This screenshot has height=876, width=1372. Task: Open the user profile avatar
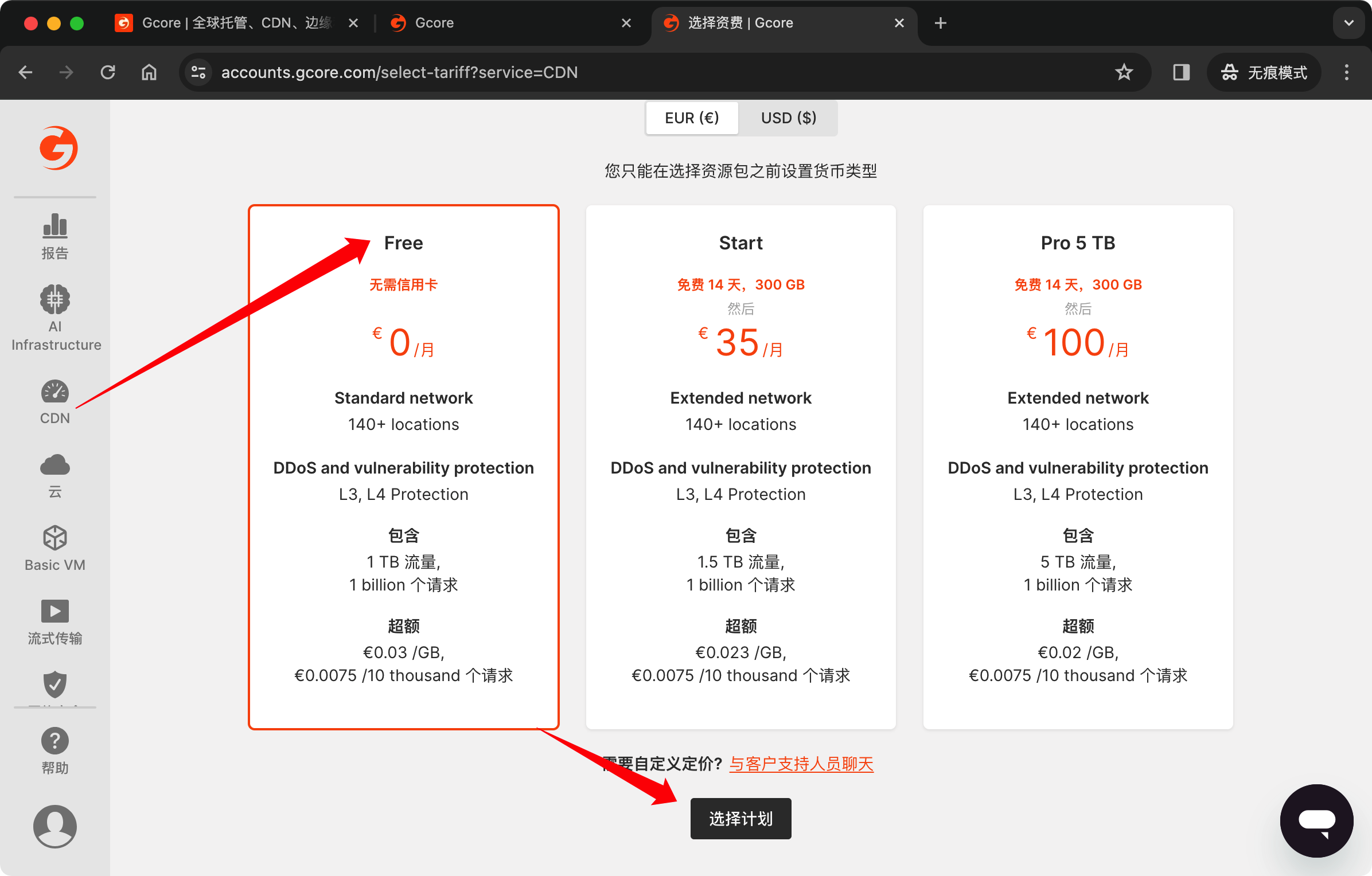tap(55, 826)
